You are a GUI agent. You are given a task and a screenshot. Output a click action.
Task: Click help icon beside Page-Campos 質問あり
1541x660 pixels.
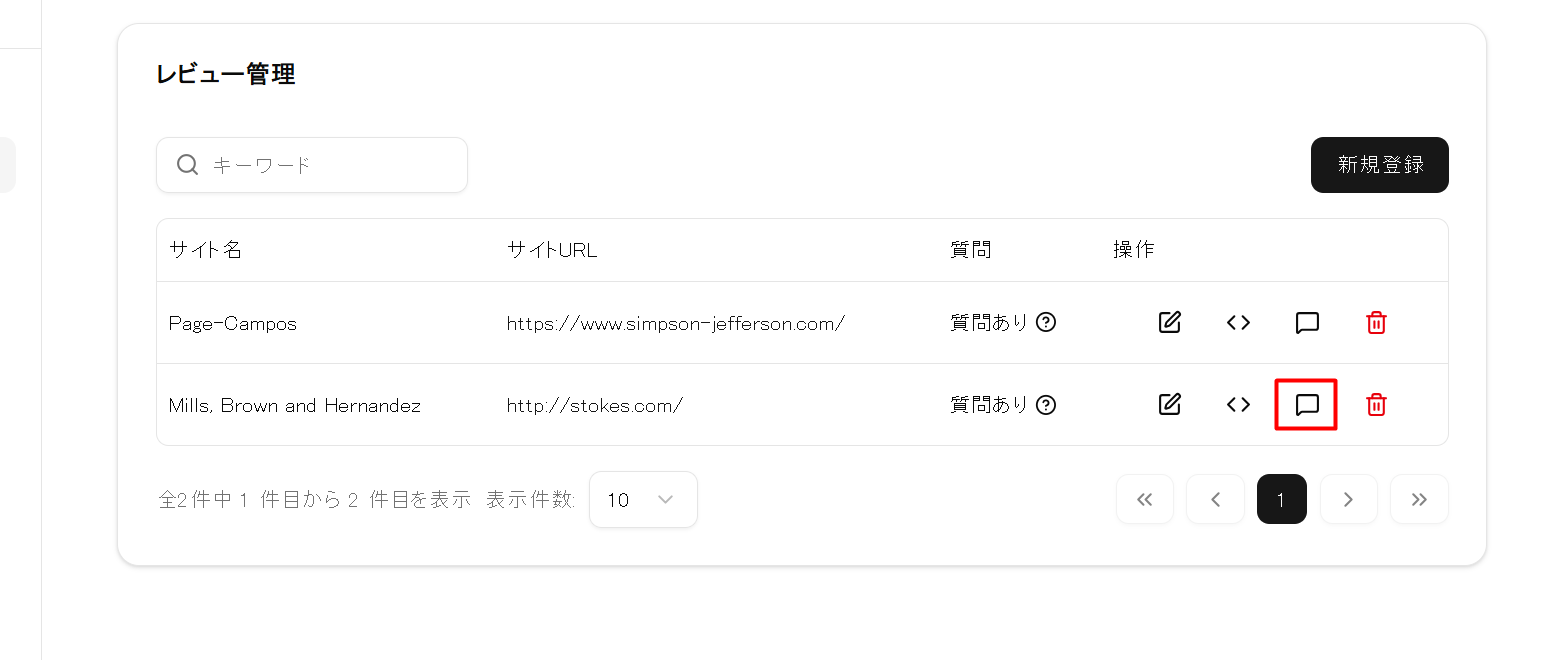point(1046,323)
